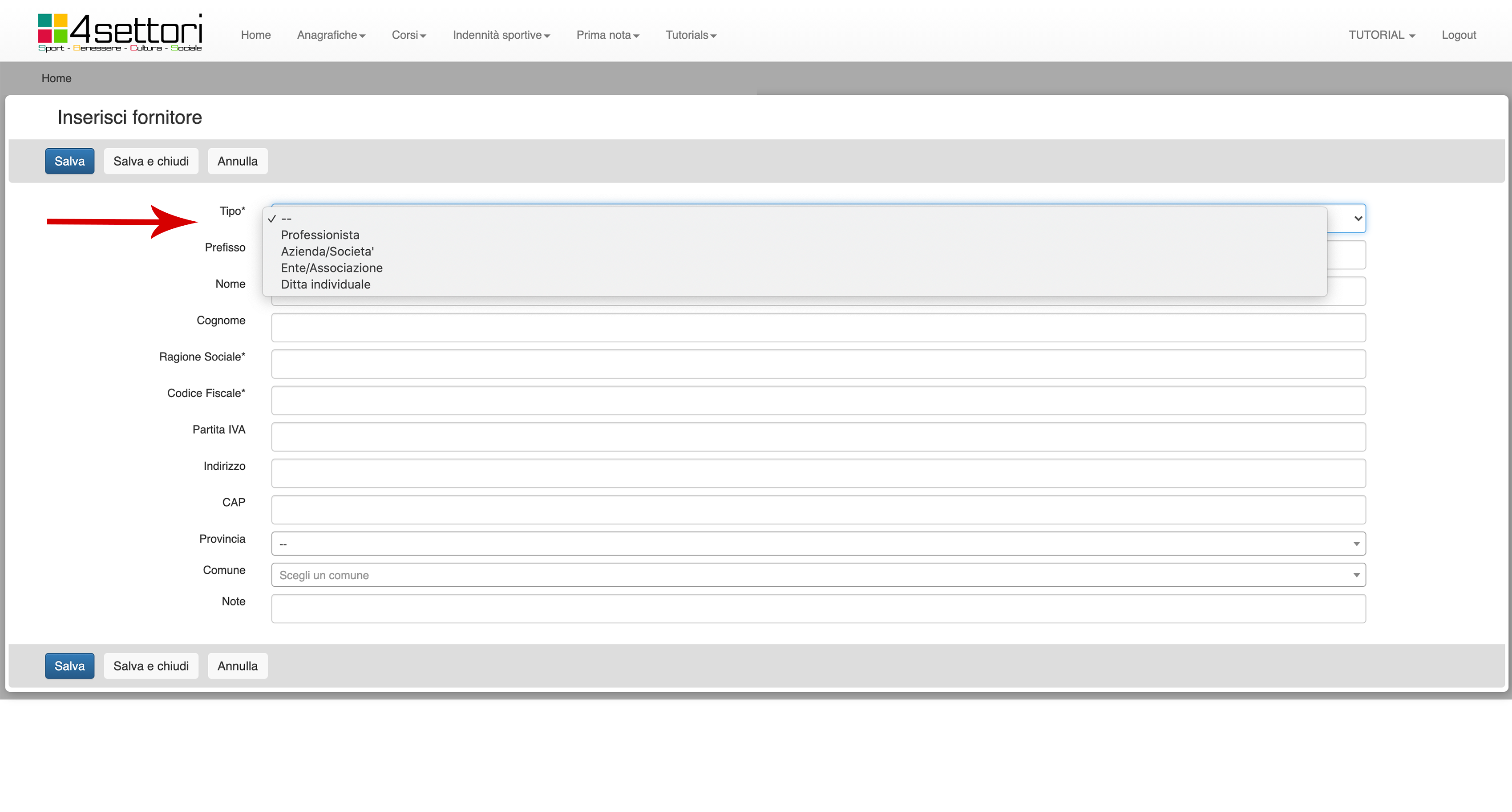Viewport: 1512px width, 812px height.
Task: Click bottom Salva e chiudi button
Action: click(151, 666)
